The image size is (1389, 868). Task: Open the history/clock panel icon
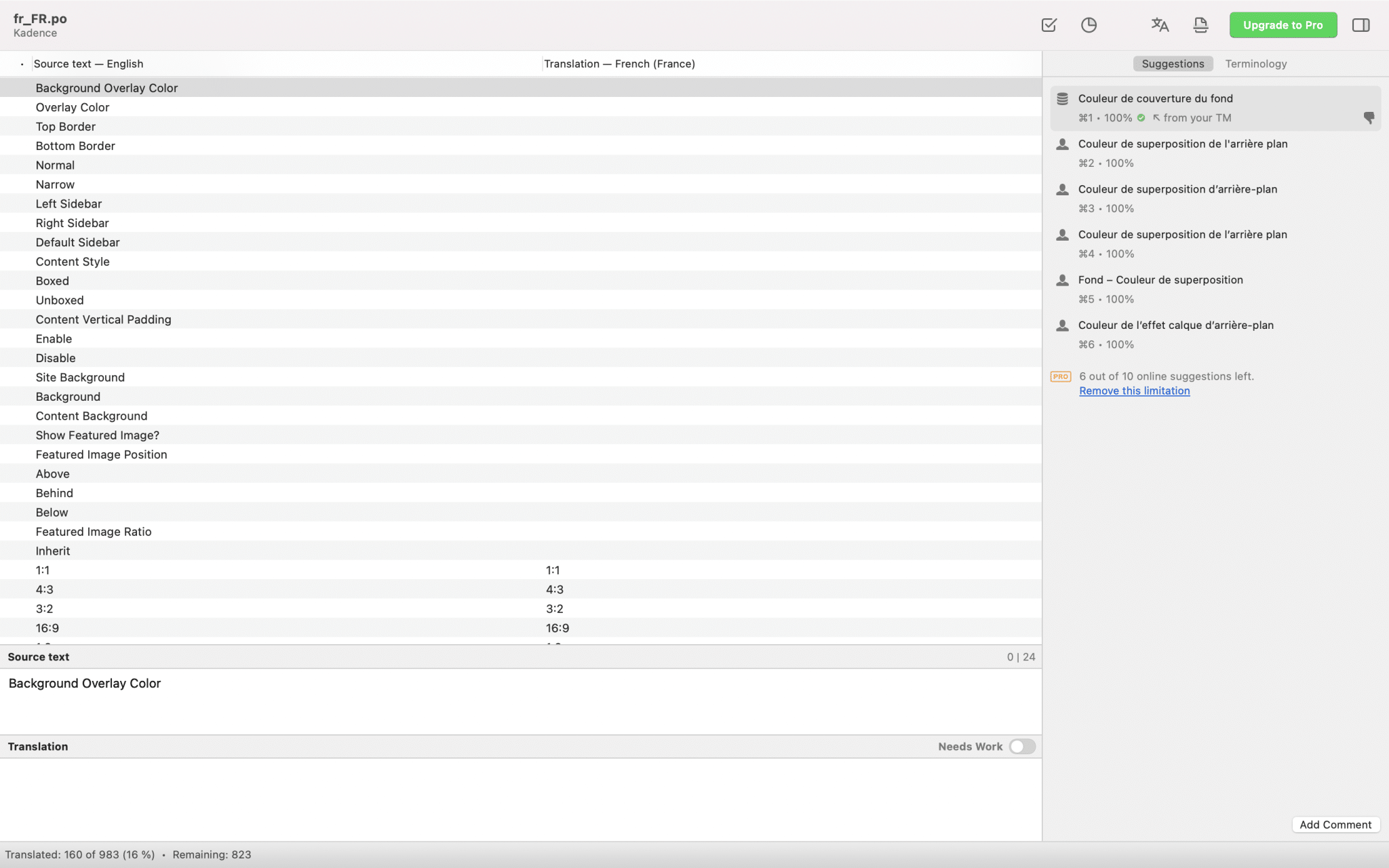(1088, 25)
